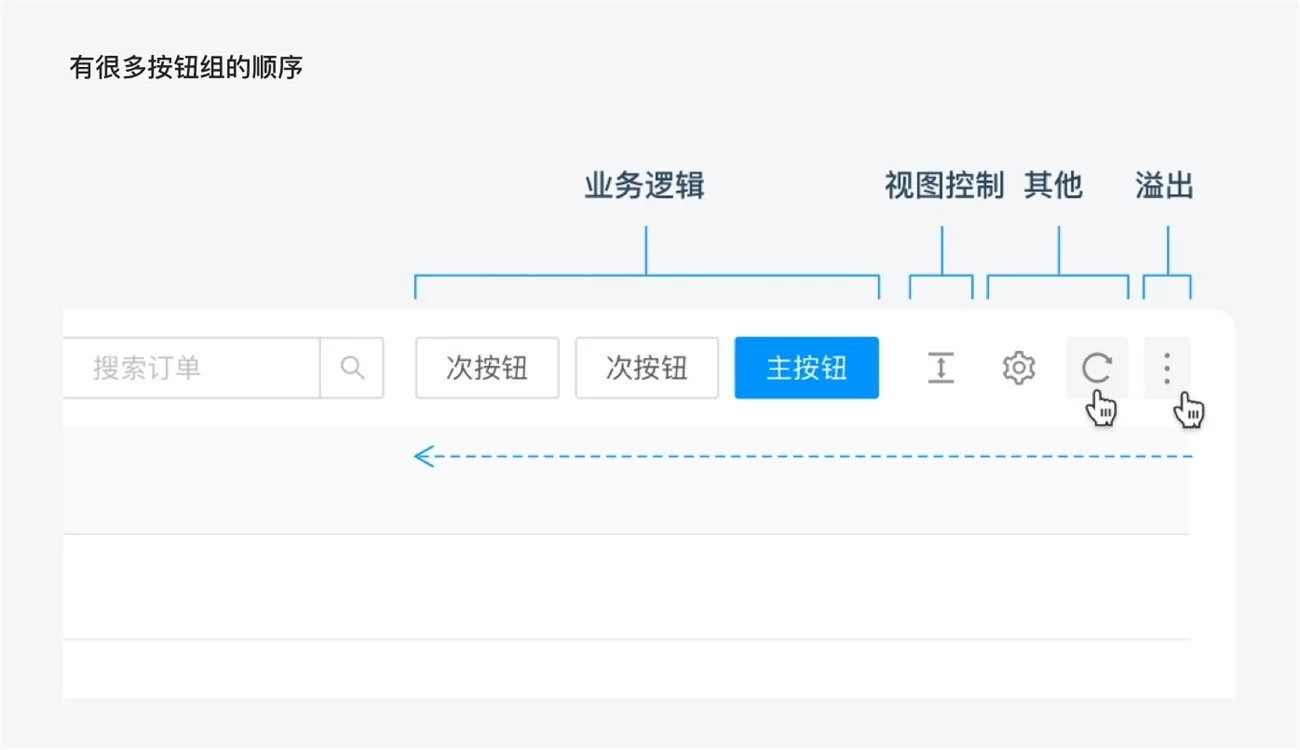Image resolution: width=1300 pixels, height=750 pixels.
Task: Click the first 次按钮 beside search box
Action: click(487, 368)
